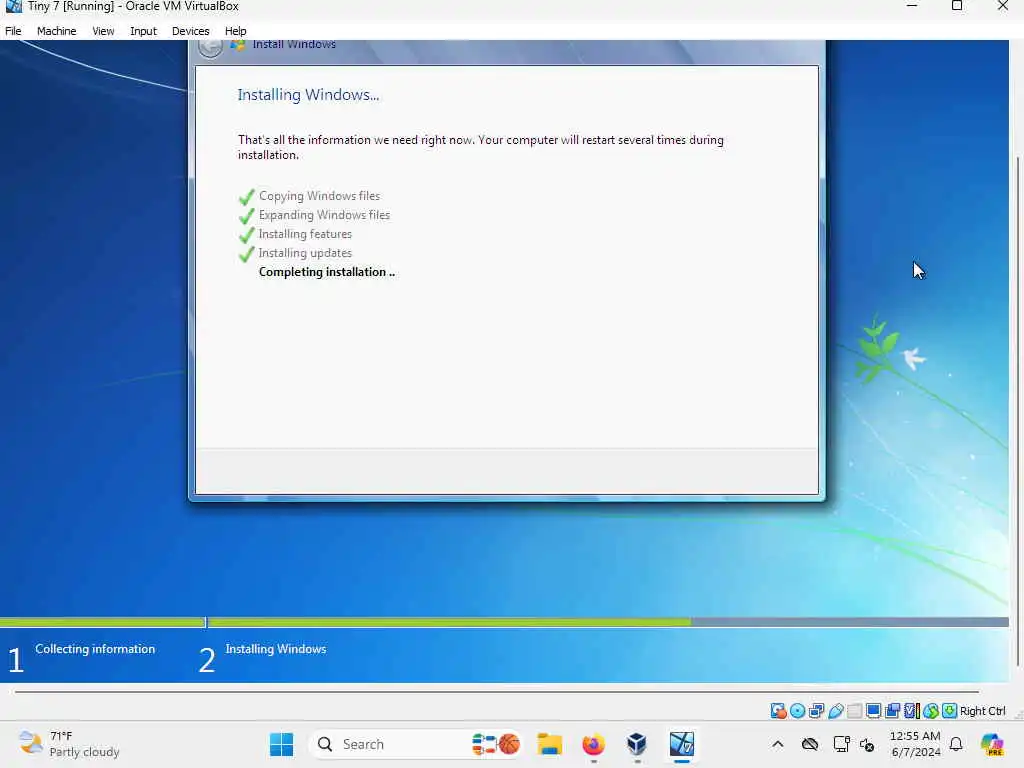Click the Copying Windows files checkmark
Image resolution: width=1024 pixels, height=768 pixels.
[x=246, y=197]
